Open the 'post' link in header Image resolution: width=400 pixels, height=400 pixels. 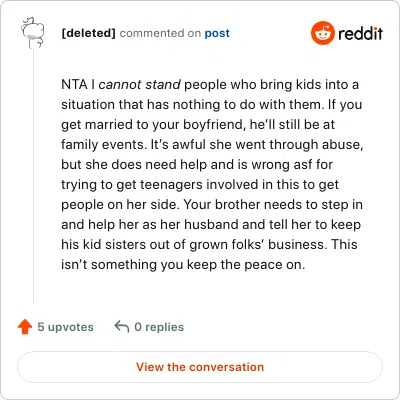click(217, 33)
